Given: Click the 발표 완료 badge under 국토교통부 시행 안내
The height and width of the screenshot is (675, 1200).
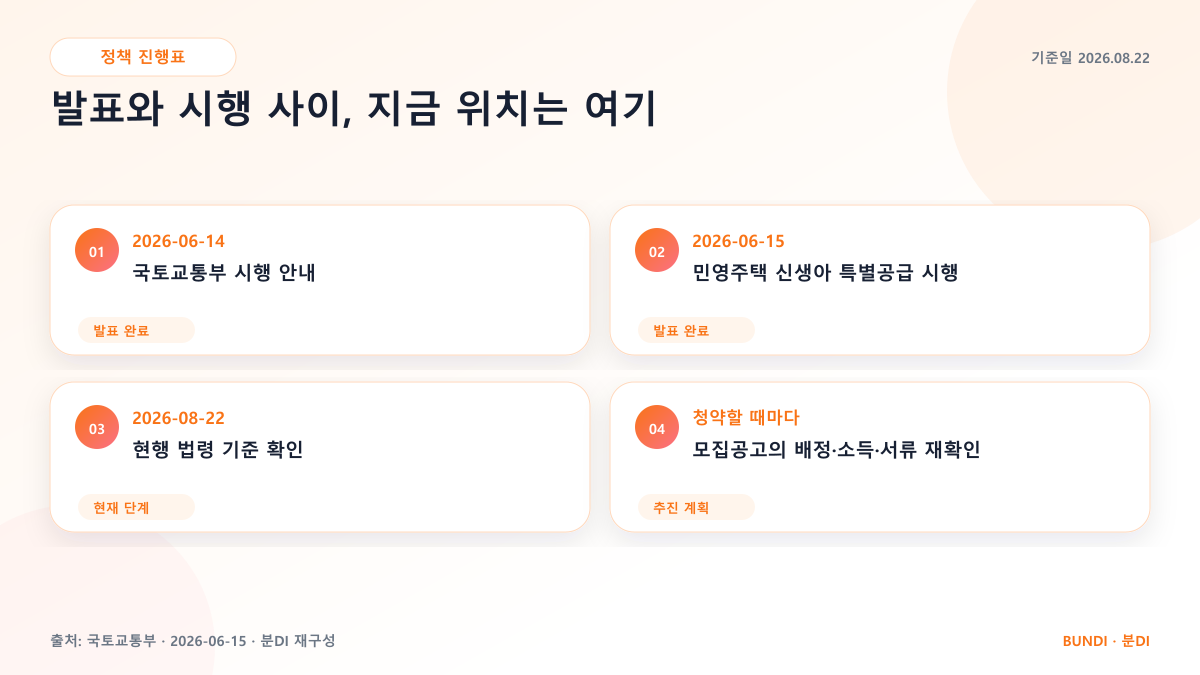Looking at the screenshot, I should [136, 331].
